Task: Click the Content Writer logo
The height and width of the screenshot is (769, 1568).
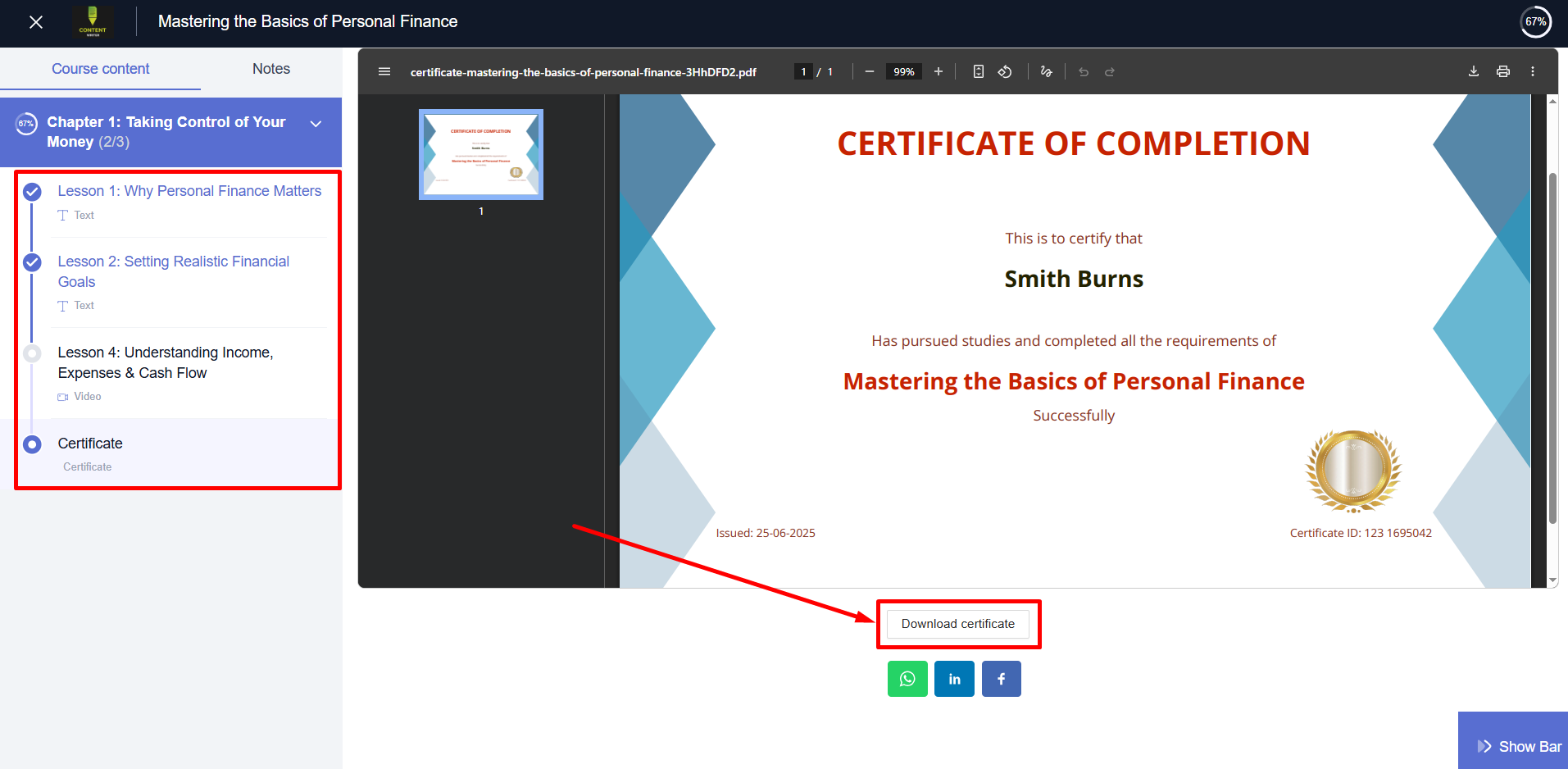Action: coord(93,22)
